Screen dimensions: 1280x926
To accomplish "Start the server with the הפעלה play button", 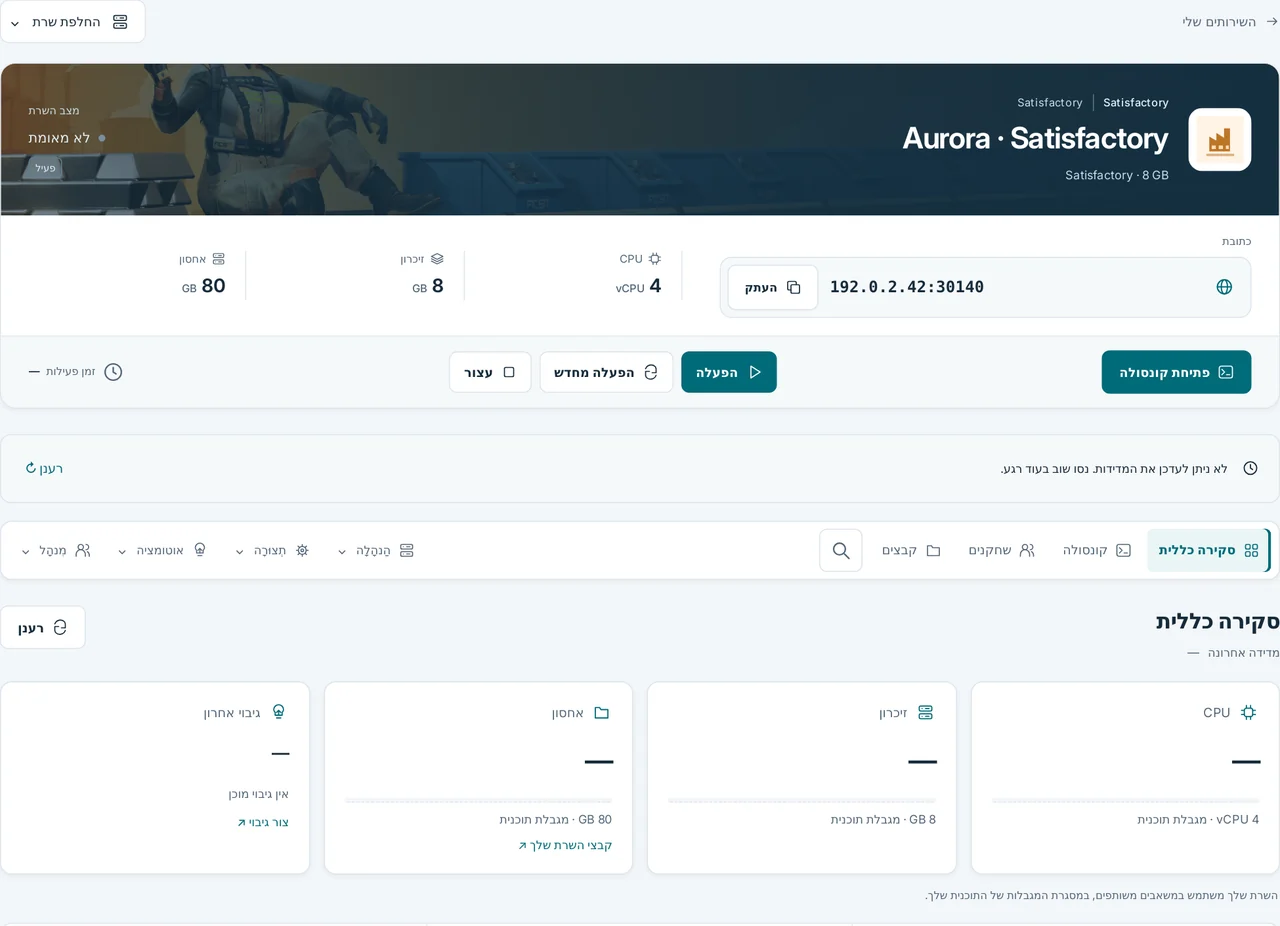I will 729,372.
